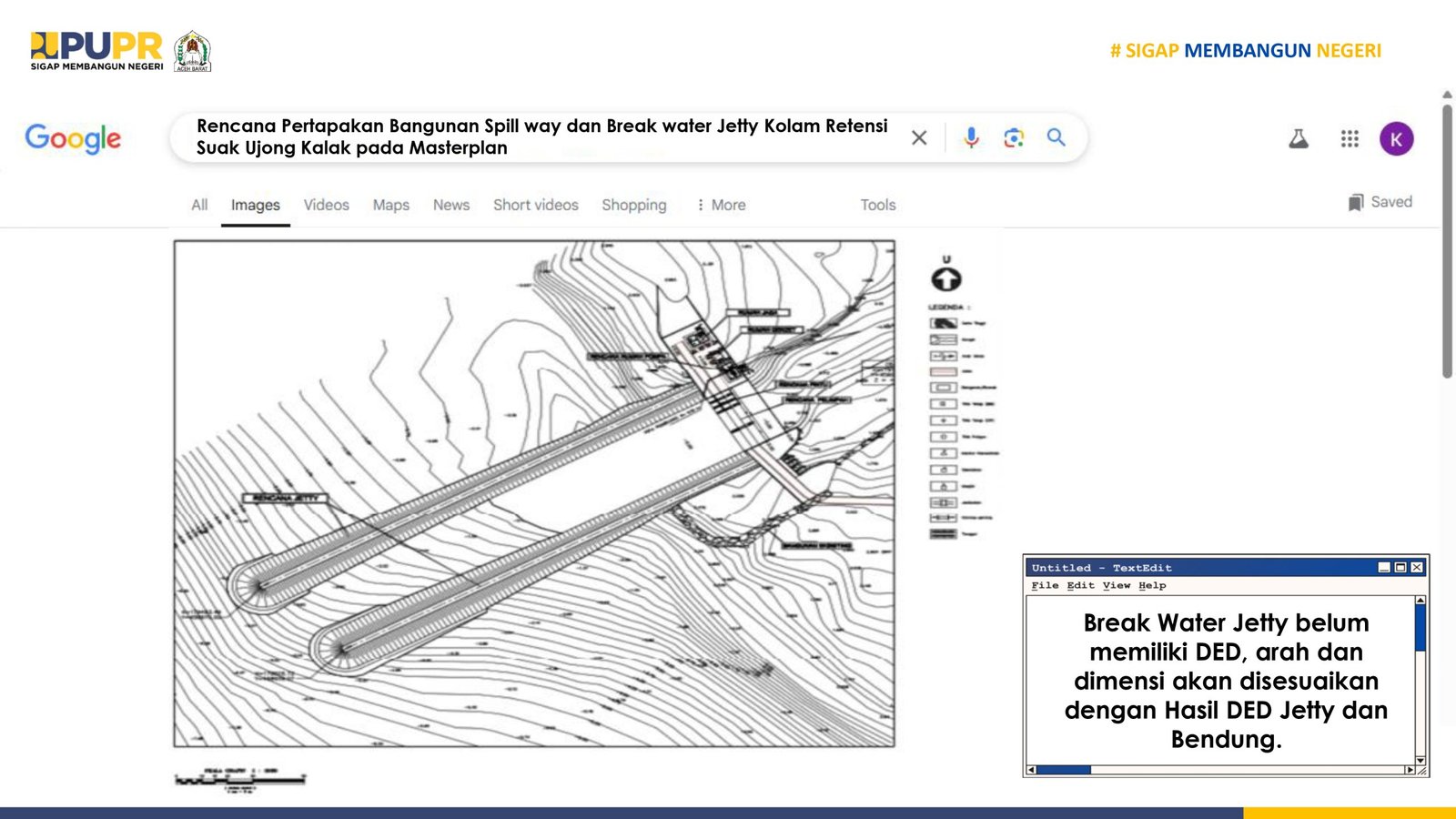Open Google Lens image search icon
Viewport: 1456px width, 819px height.
1014,137
